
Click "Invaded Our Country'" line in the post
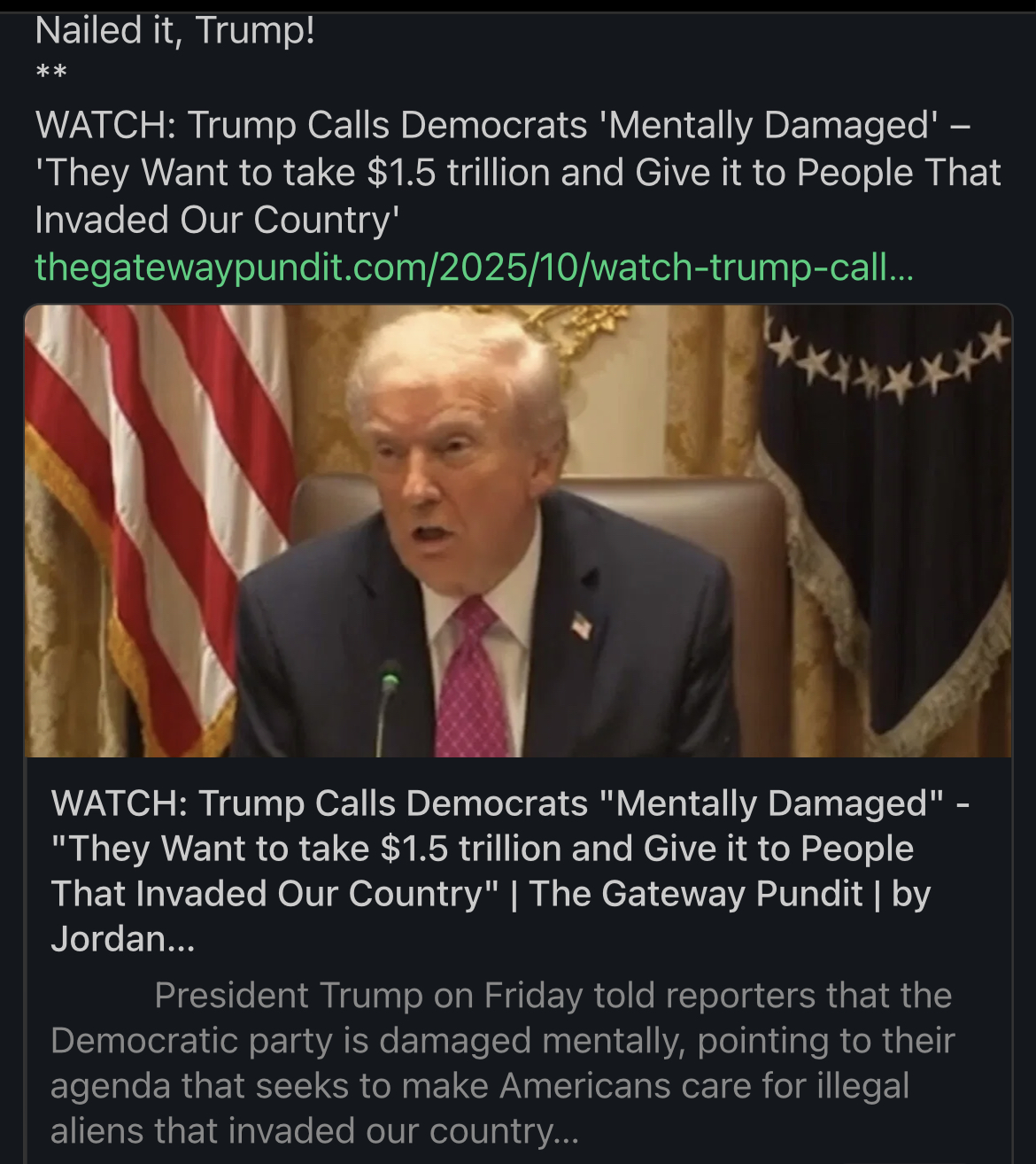click(217, 220)
